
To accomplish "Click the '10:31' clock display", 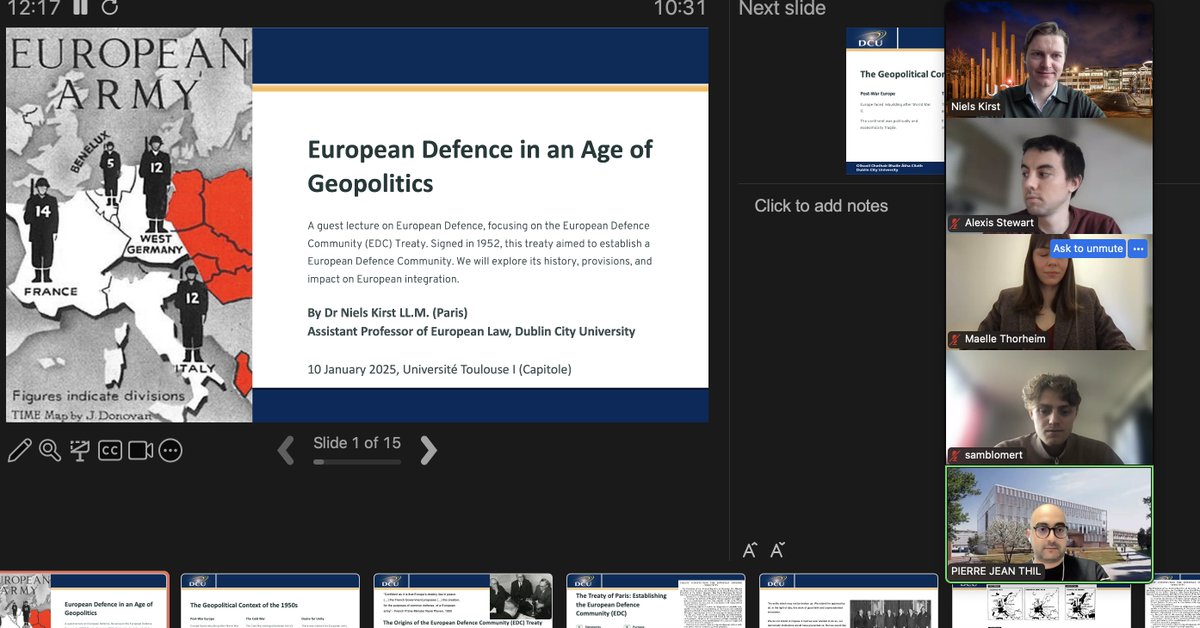I will 680,8.
